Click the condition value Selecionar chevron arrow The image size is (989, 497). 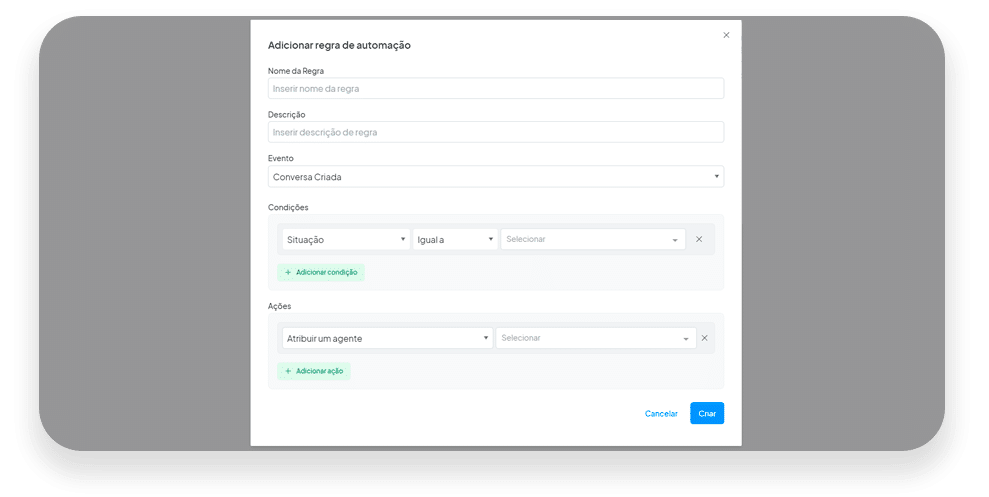pyautogui.click(x=675, y=240)
